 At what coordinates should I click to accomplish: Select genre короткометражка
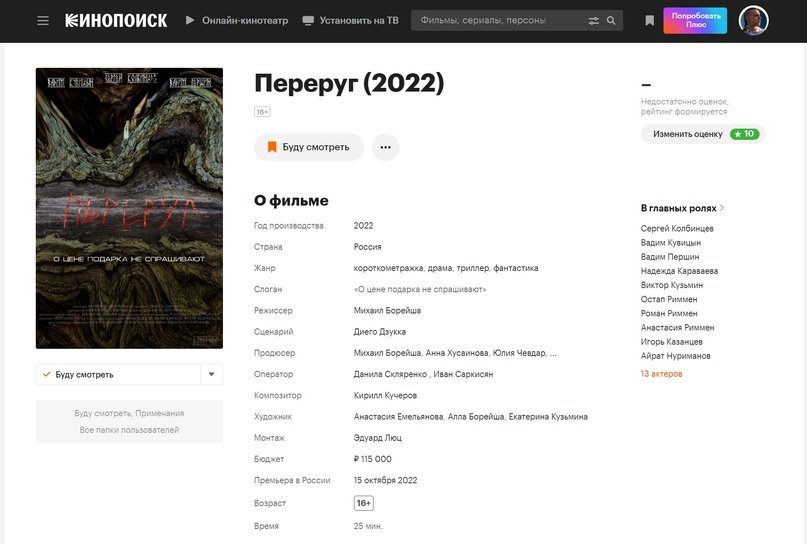coord(389,268)
